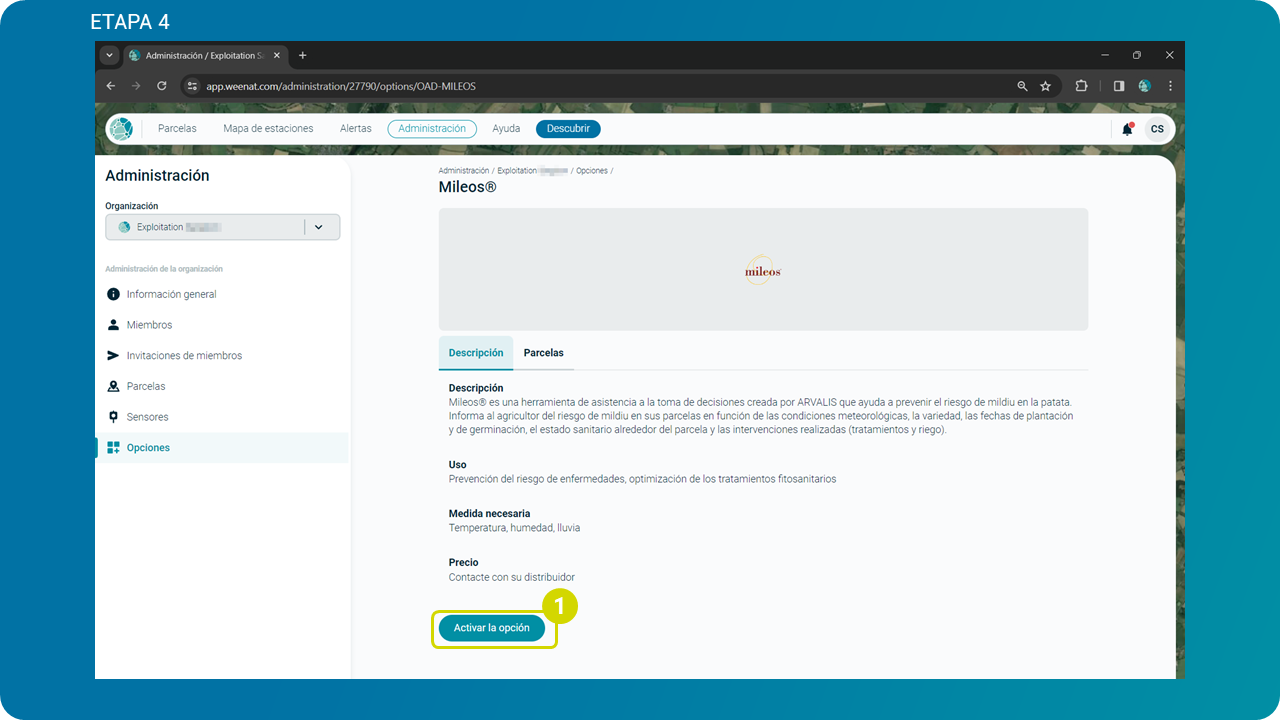
Task: Reload the page with refresh icon
Action: [x=162, y=86]
